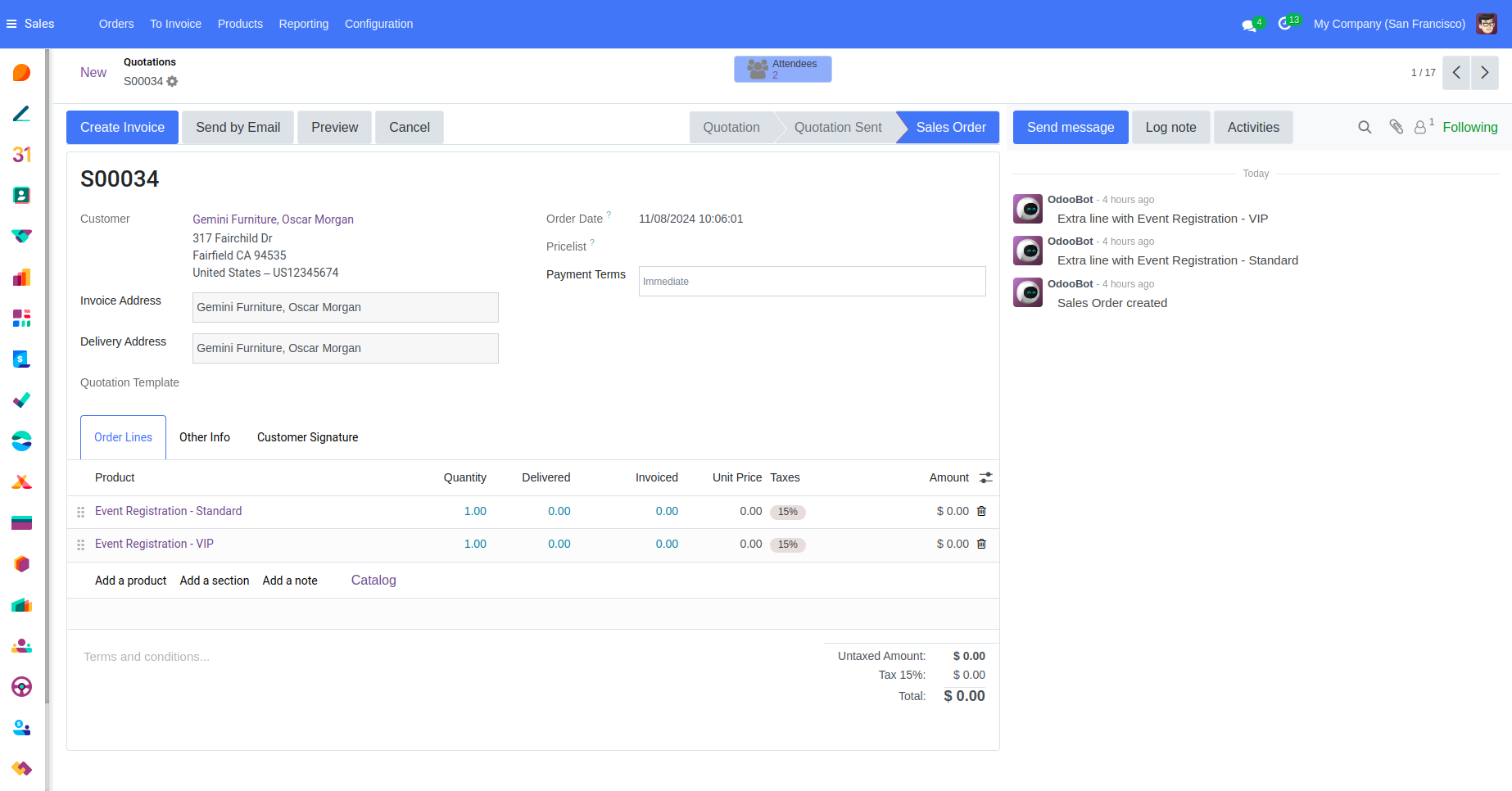The width and height of the screenshot is (1512, 791).
Task: Open the Payment Terms dropdown
Action: (811, 281)
